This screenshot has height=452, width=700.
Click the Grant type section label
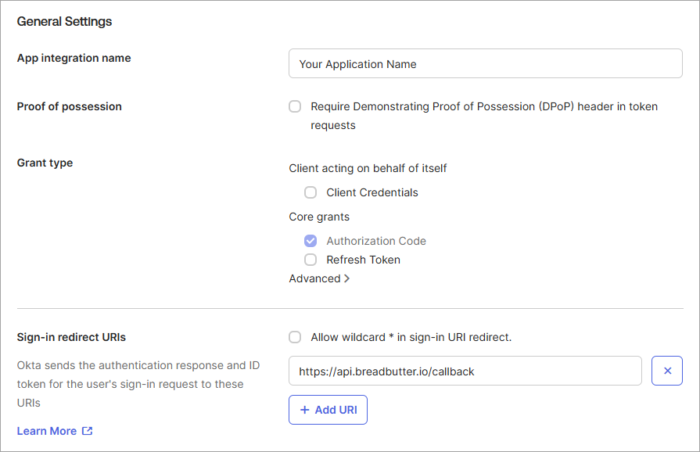tap(45, 162)
